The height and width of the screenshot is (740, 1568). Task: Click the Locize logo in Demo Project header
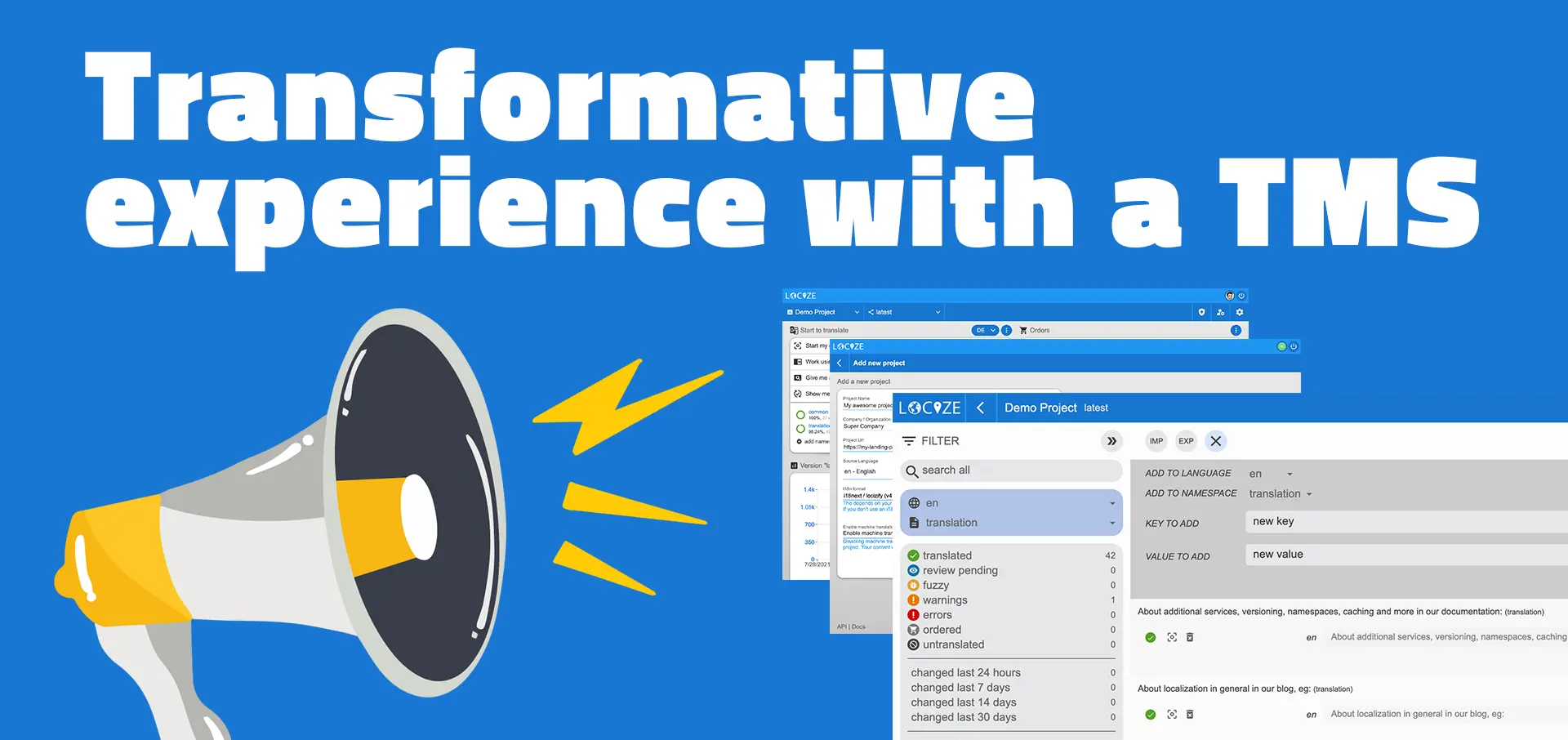point(929,408)
